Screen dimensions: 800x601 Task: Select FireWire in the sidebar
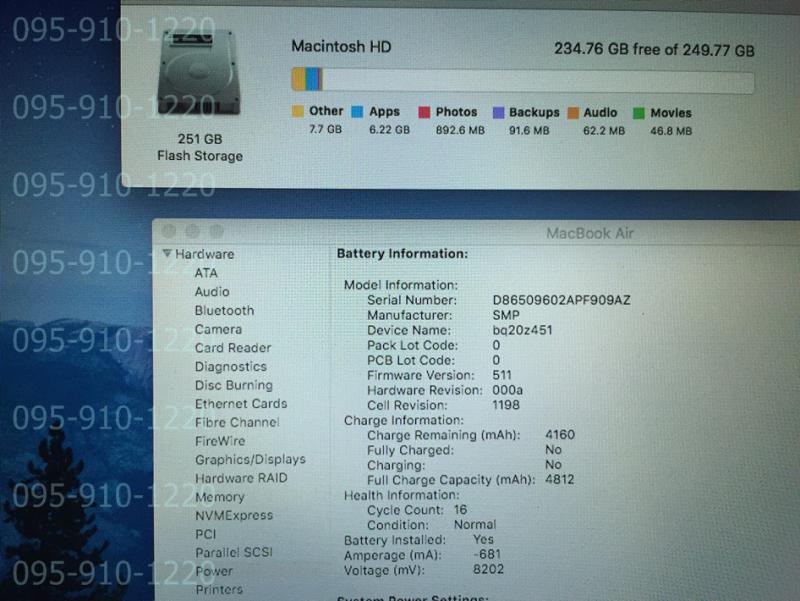[220, 441]
